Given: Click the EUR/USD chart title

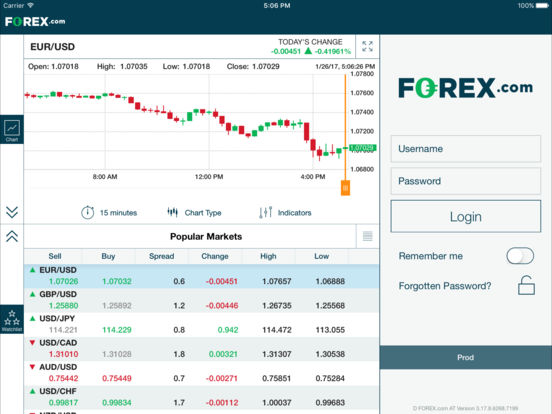Looking at the screenshot, I should (x=52, y=47).
